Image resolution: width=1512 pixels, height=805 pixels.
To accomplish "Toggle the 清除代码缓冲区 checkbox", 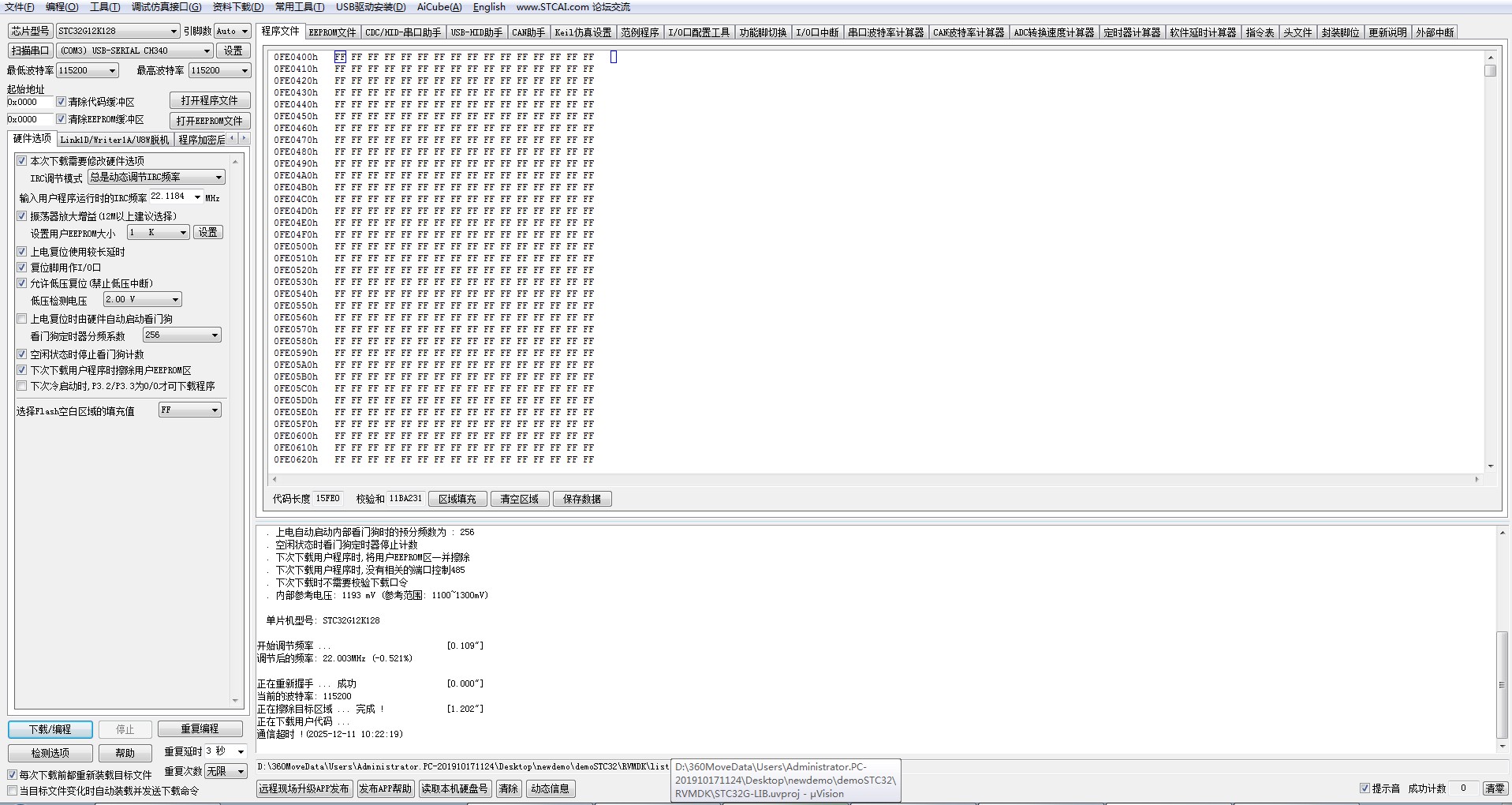I will [x=62, y=102].
